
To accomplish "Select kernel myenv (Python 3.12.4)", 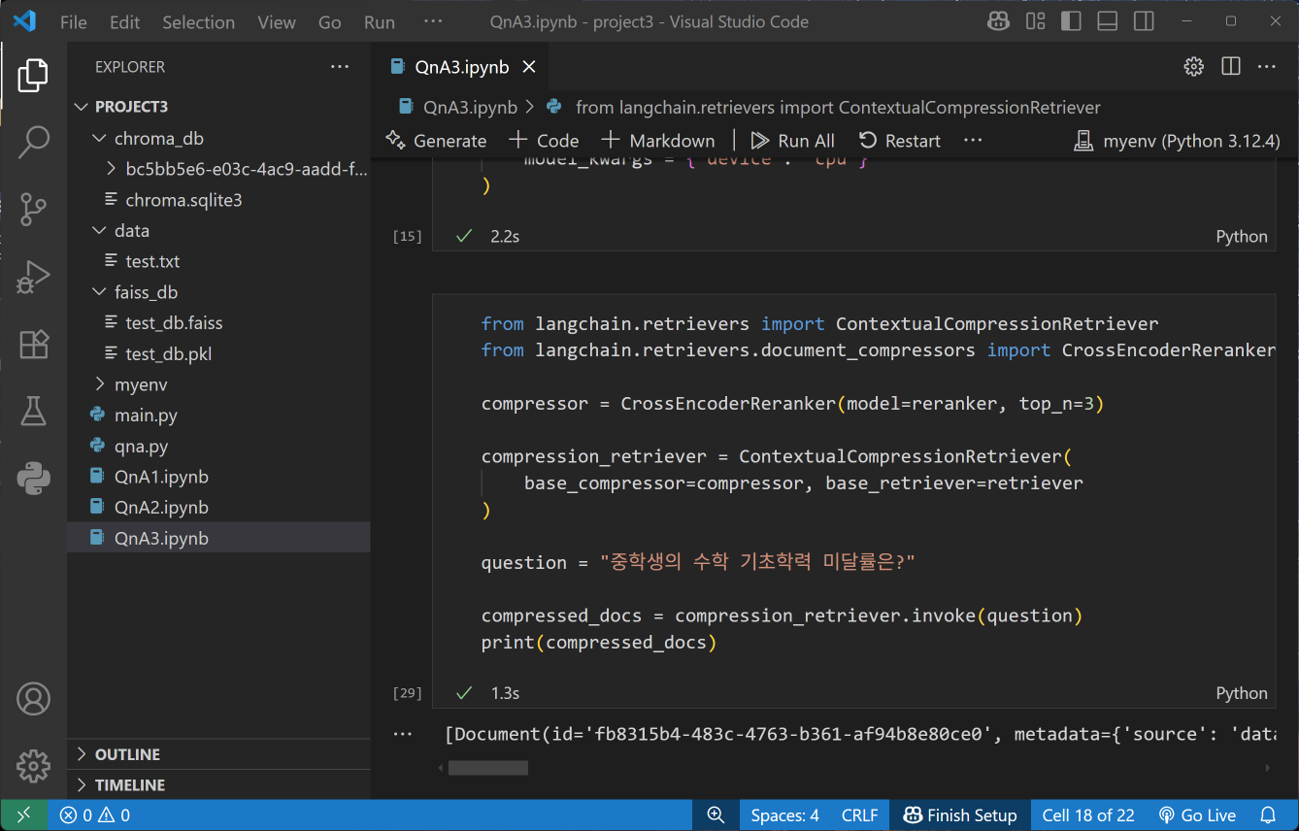I will tap(1176, 141).
